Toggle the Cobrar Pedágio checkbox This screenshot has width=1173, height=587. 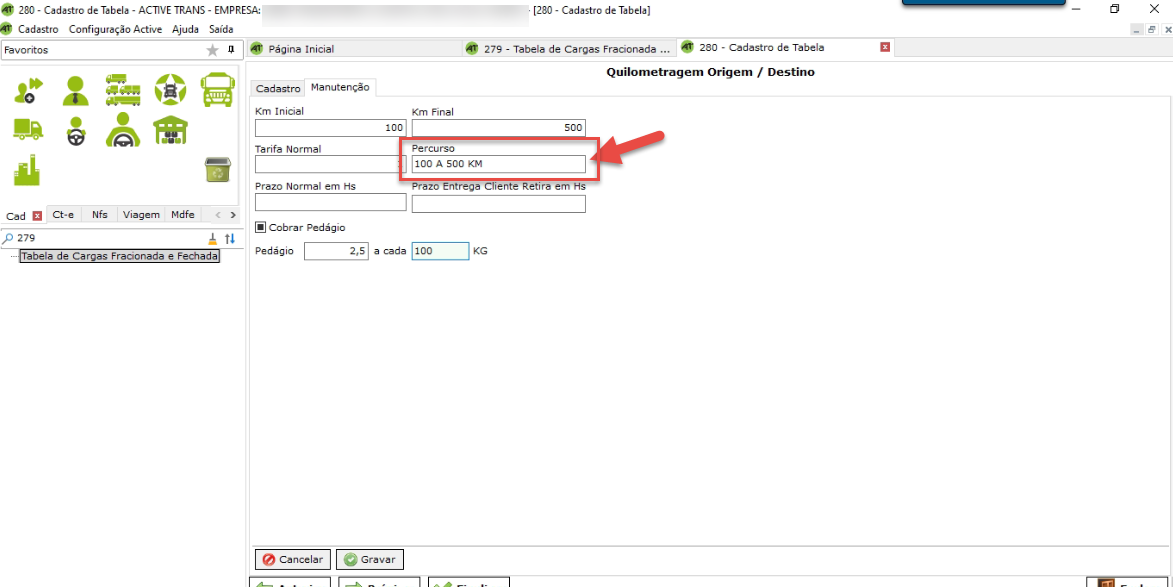[261, 227]
